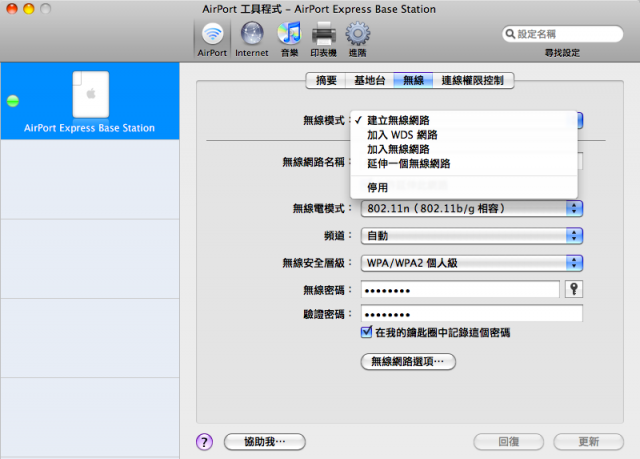This screenshot has width=640, height=459.
Task: Switch to the 基地台 tab
Action: (x=370, y=80)
